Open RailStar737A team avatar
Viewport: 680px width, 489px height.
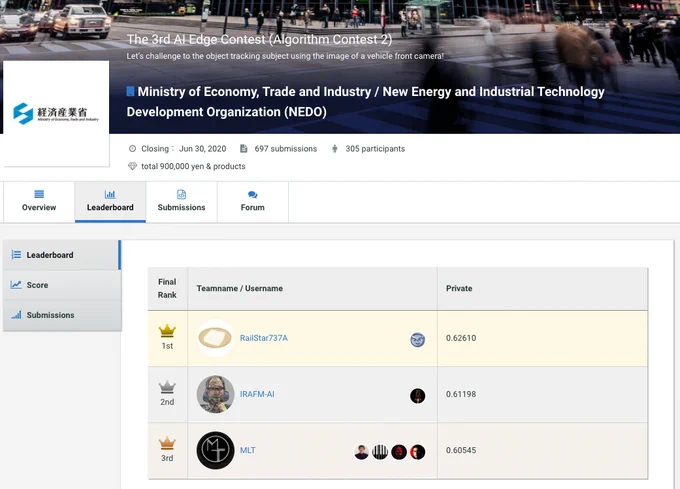215,338
